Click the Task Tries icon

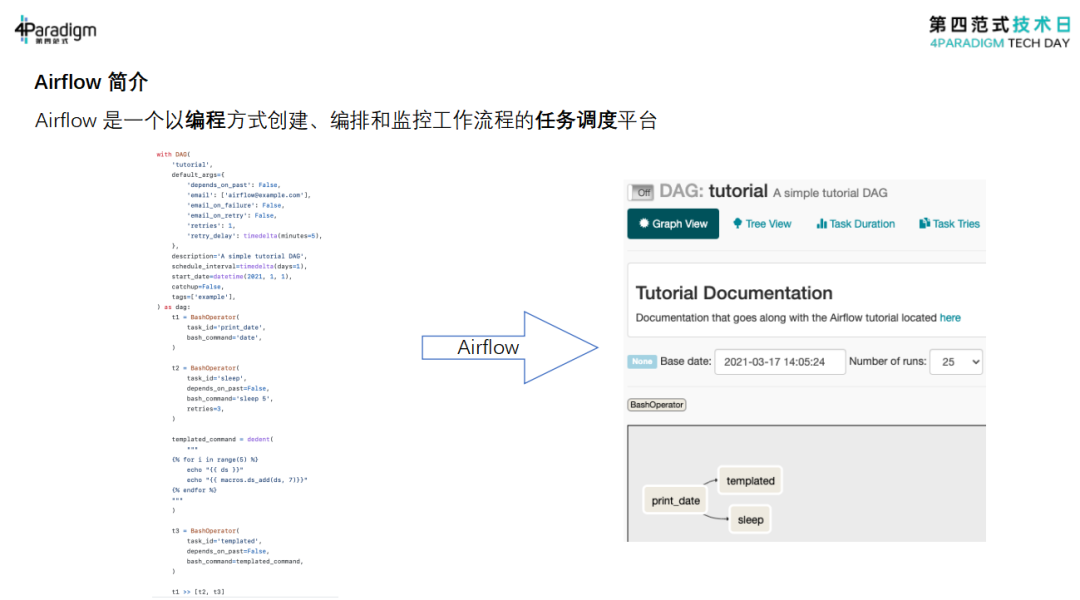pyautogui.click(x=925, y=223)
